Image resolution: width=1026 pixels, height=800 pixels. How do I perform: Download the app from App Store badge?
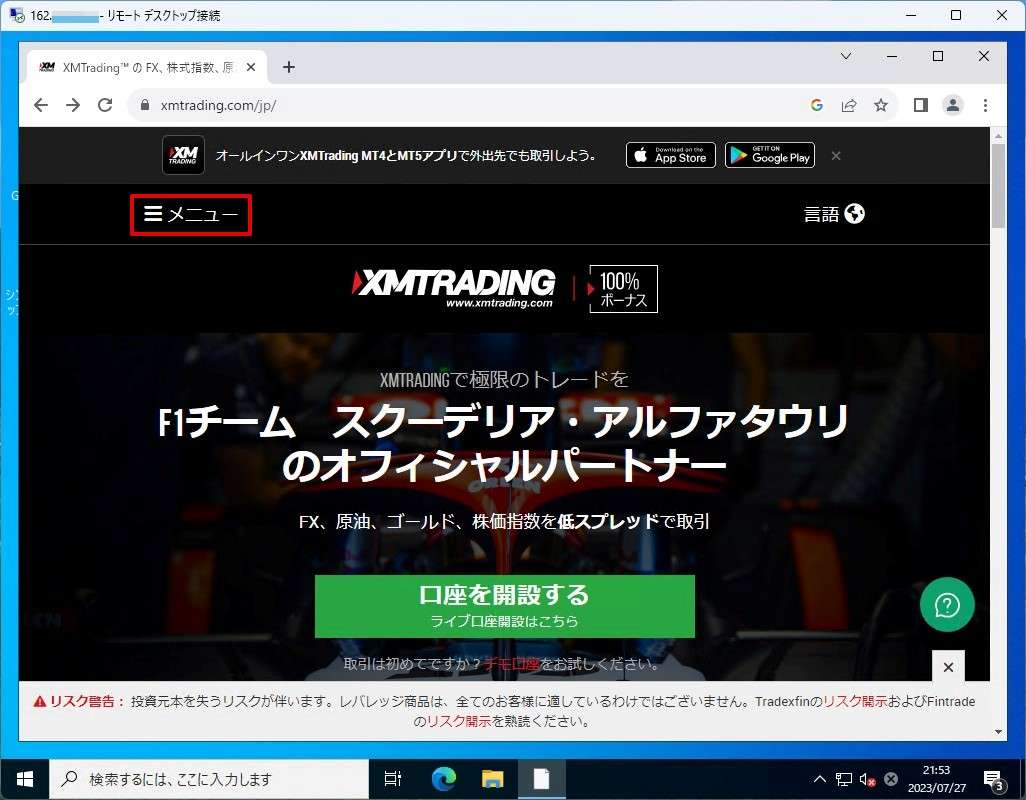coord(671,155)
